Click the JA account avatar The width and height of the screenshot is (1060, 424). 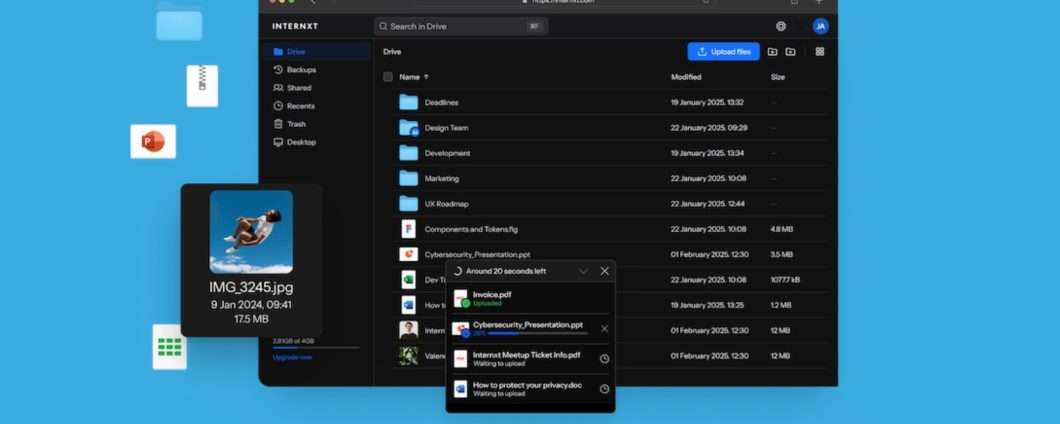820,26
